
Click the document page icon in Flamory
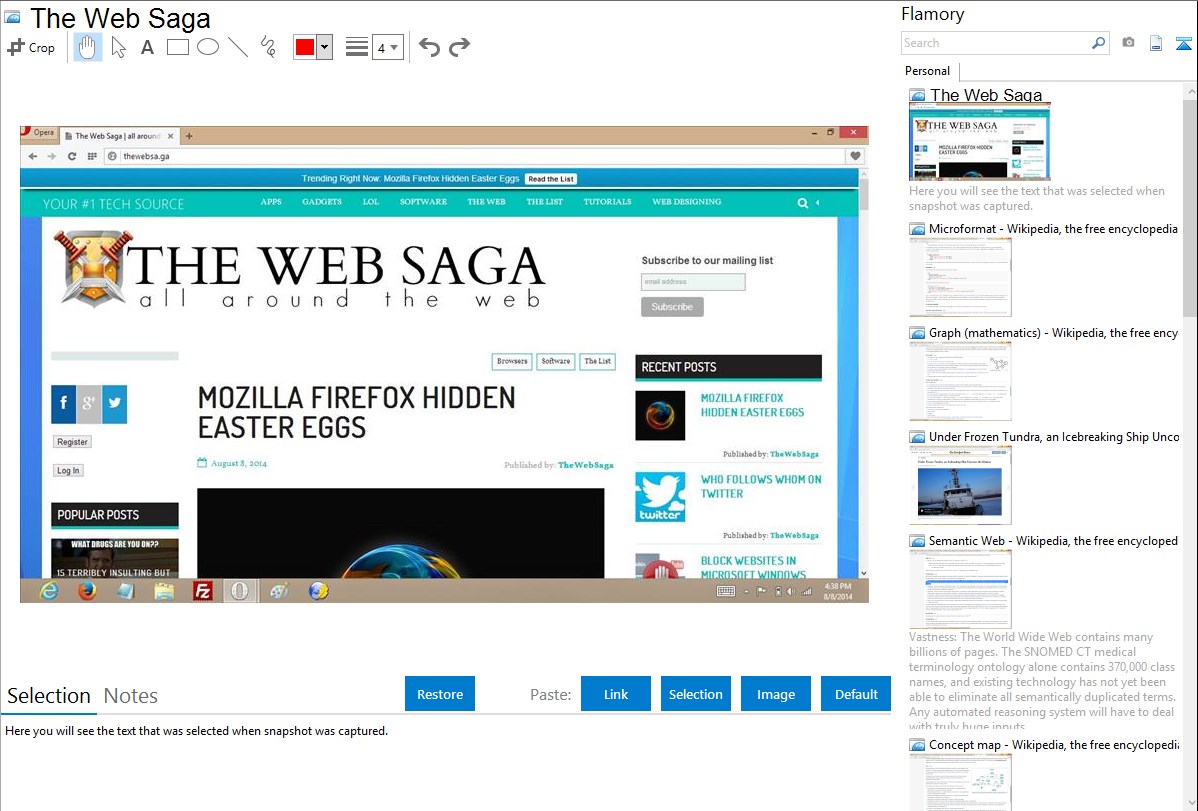(x=1156, y=43)
